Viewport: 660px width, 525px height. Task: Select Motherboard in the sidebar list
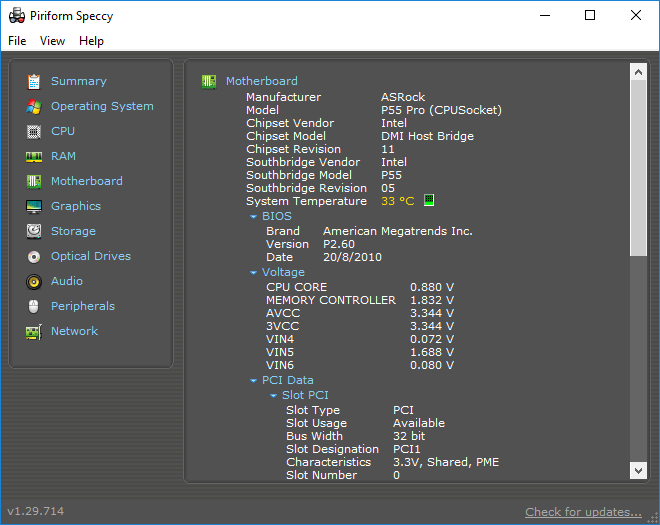(x=87, y=181)
